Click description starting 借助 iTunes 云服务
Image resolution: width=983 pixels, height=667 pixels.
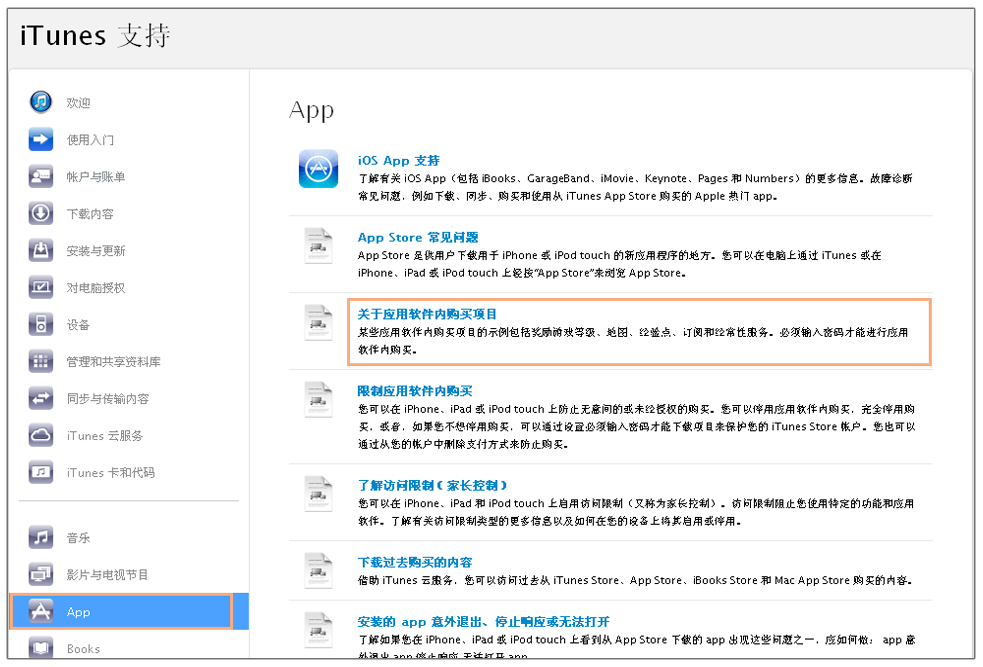coord(634,580)
